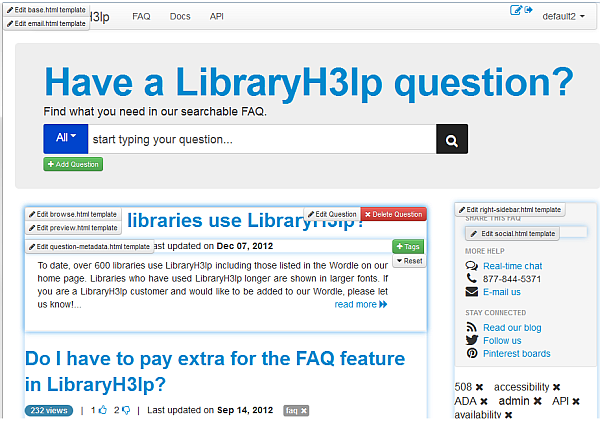Click the Twitter bird icon
Image resolution: width=600 pixels, height=421 pixels.
[472, 340]
